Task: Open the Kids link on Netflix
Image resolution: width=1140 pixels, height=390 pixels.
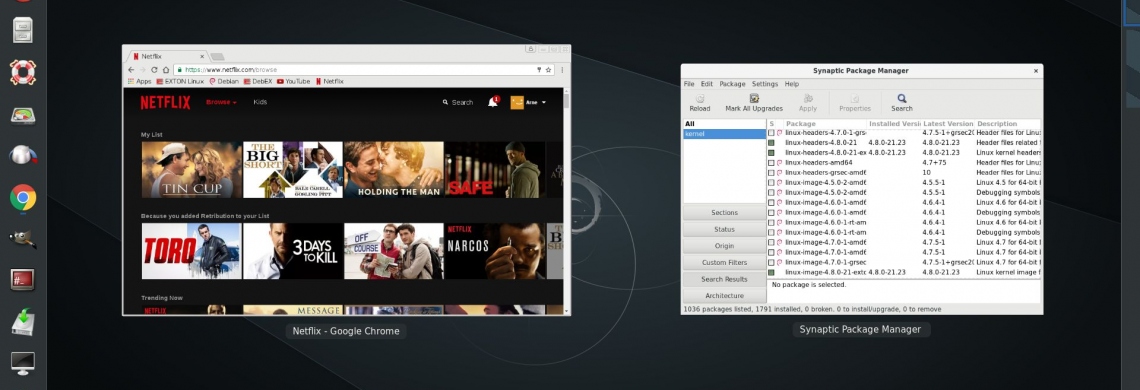Action: 260,103
